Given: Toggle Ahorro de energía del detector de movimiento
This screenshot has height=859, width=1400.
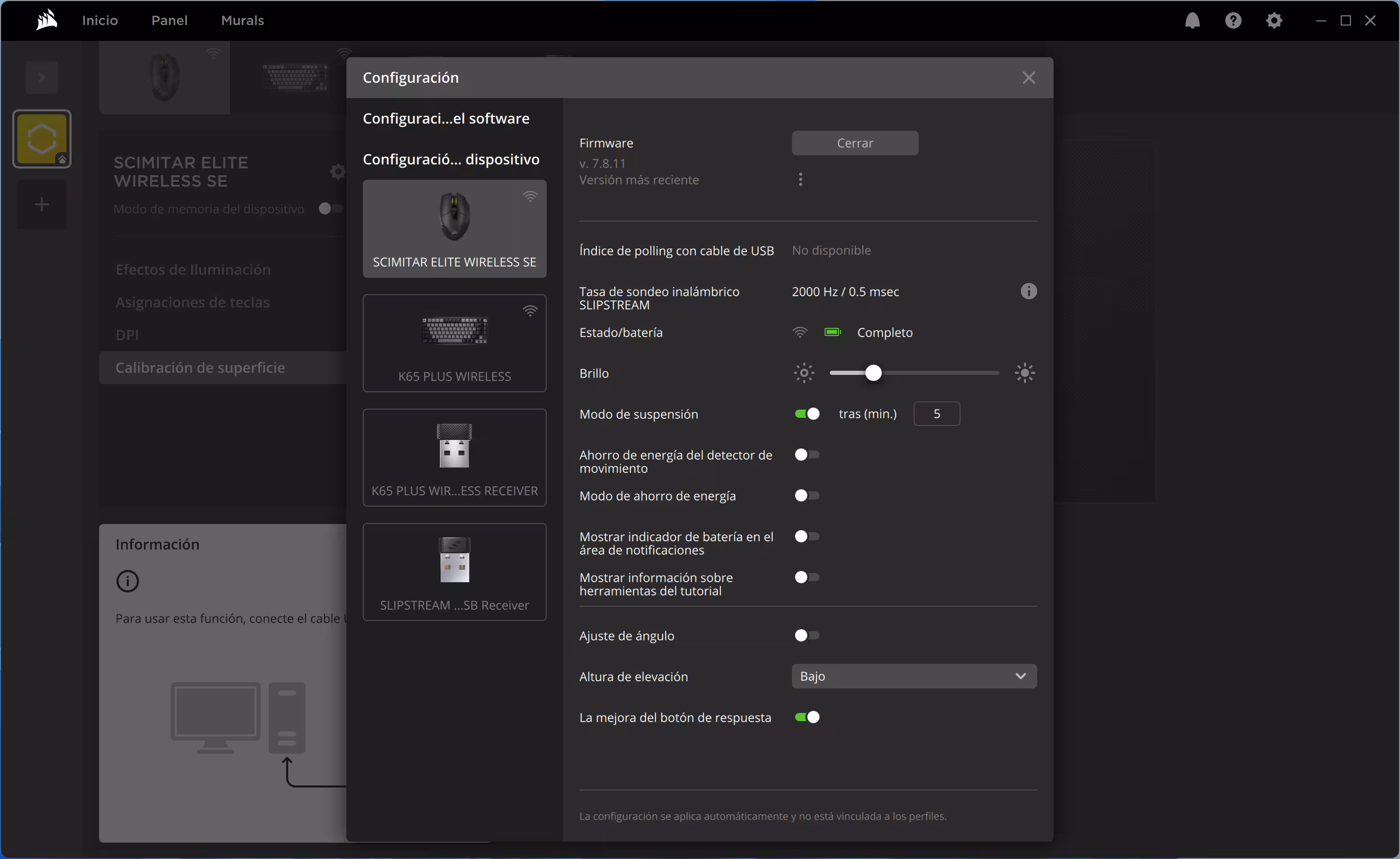Looking at the screenshot, I should 807,455.
